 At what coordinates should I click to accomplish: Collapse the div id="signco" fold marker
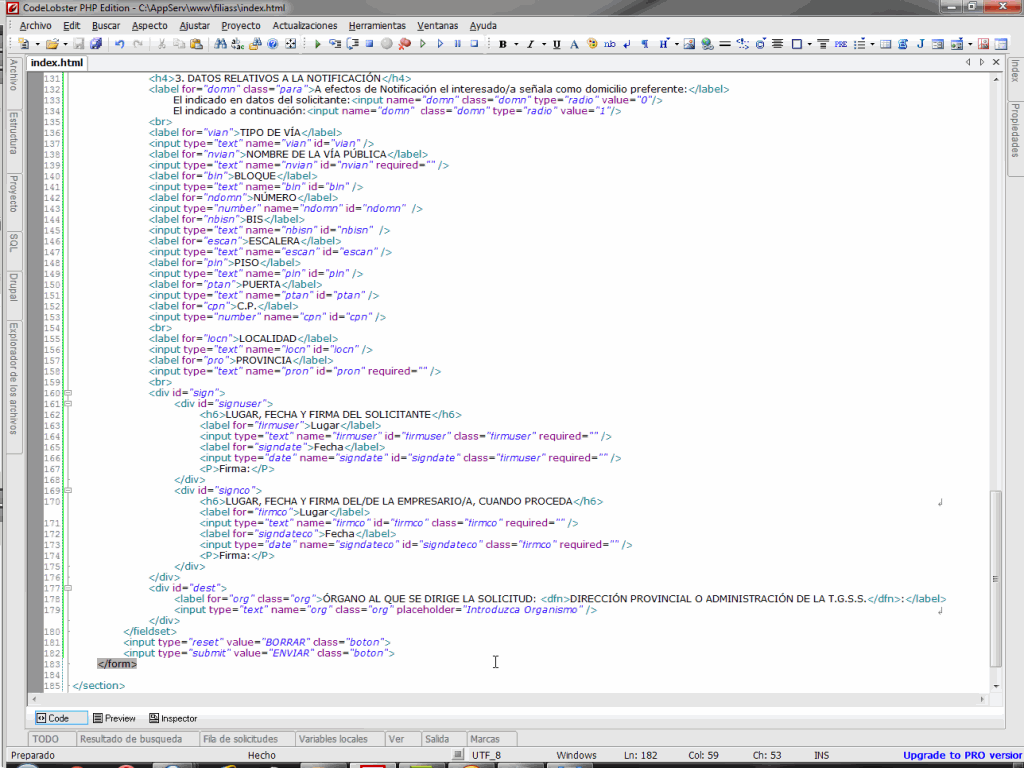point(68,490)
